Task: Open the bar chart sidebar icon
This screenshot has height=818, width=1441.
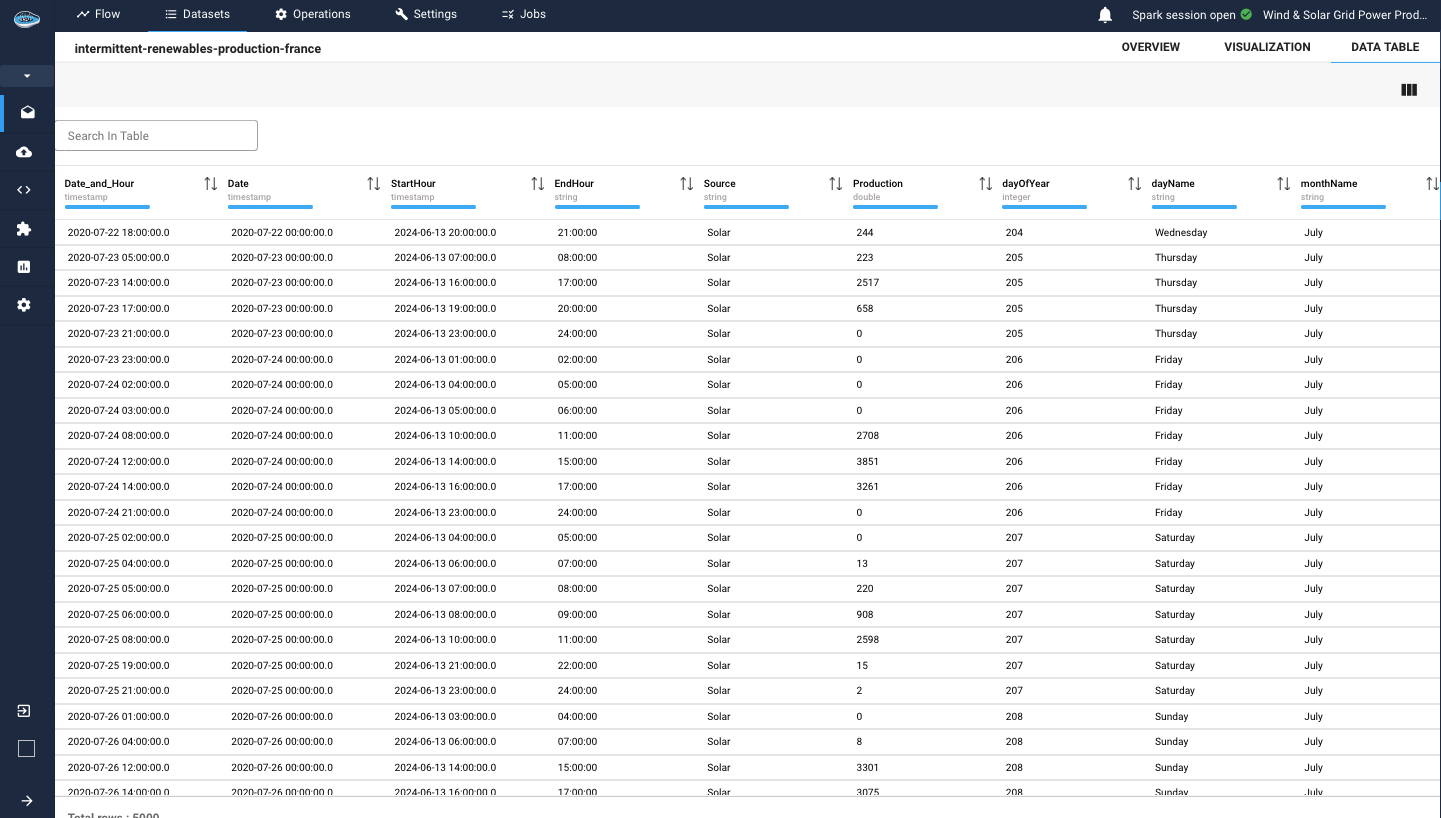Action: click(x=25, y=267)
